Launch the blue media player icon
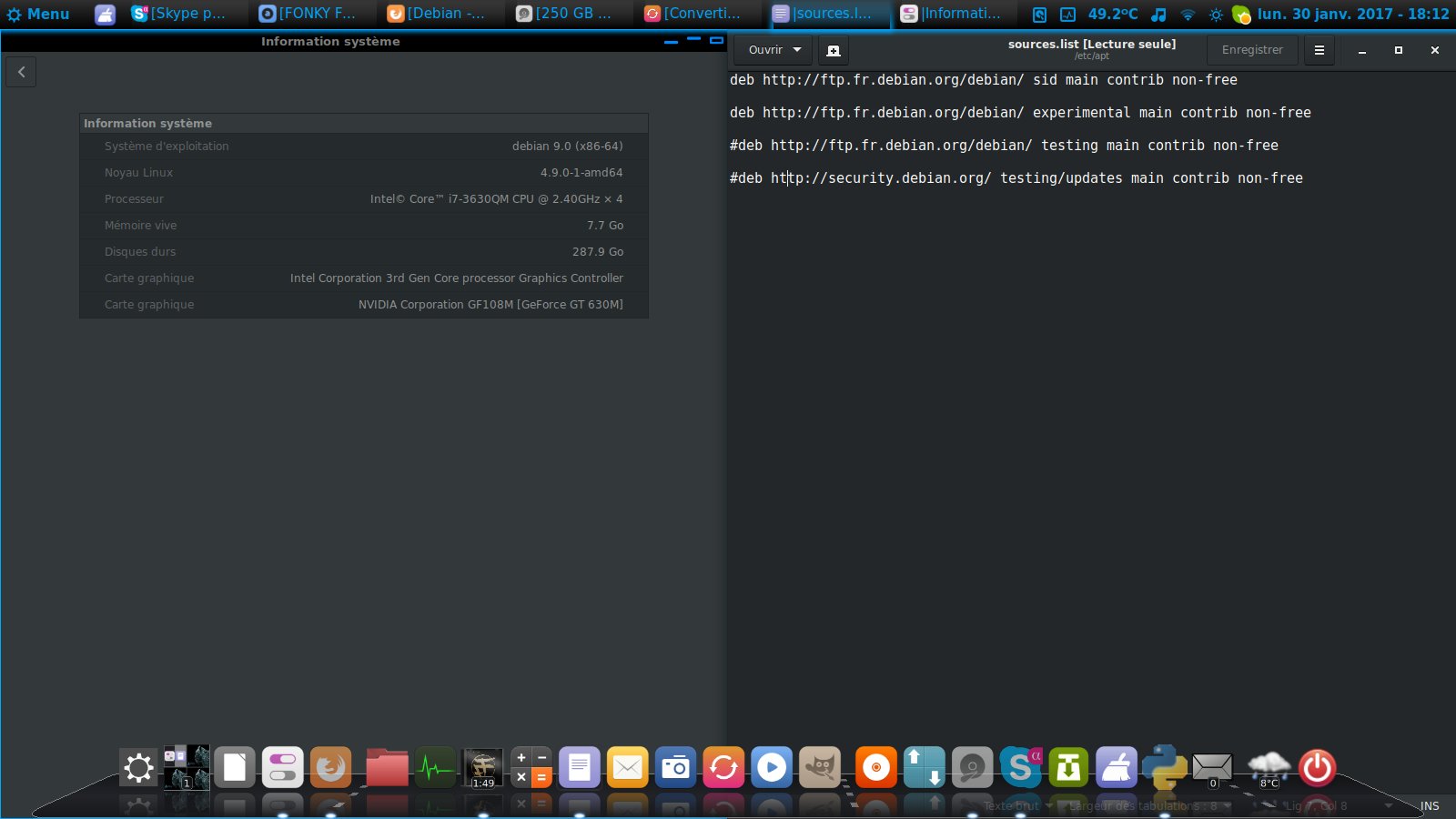 pyautogui.click(x=772, y=768)
